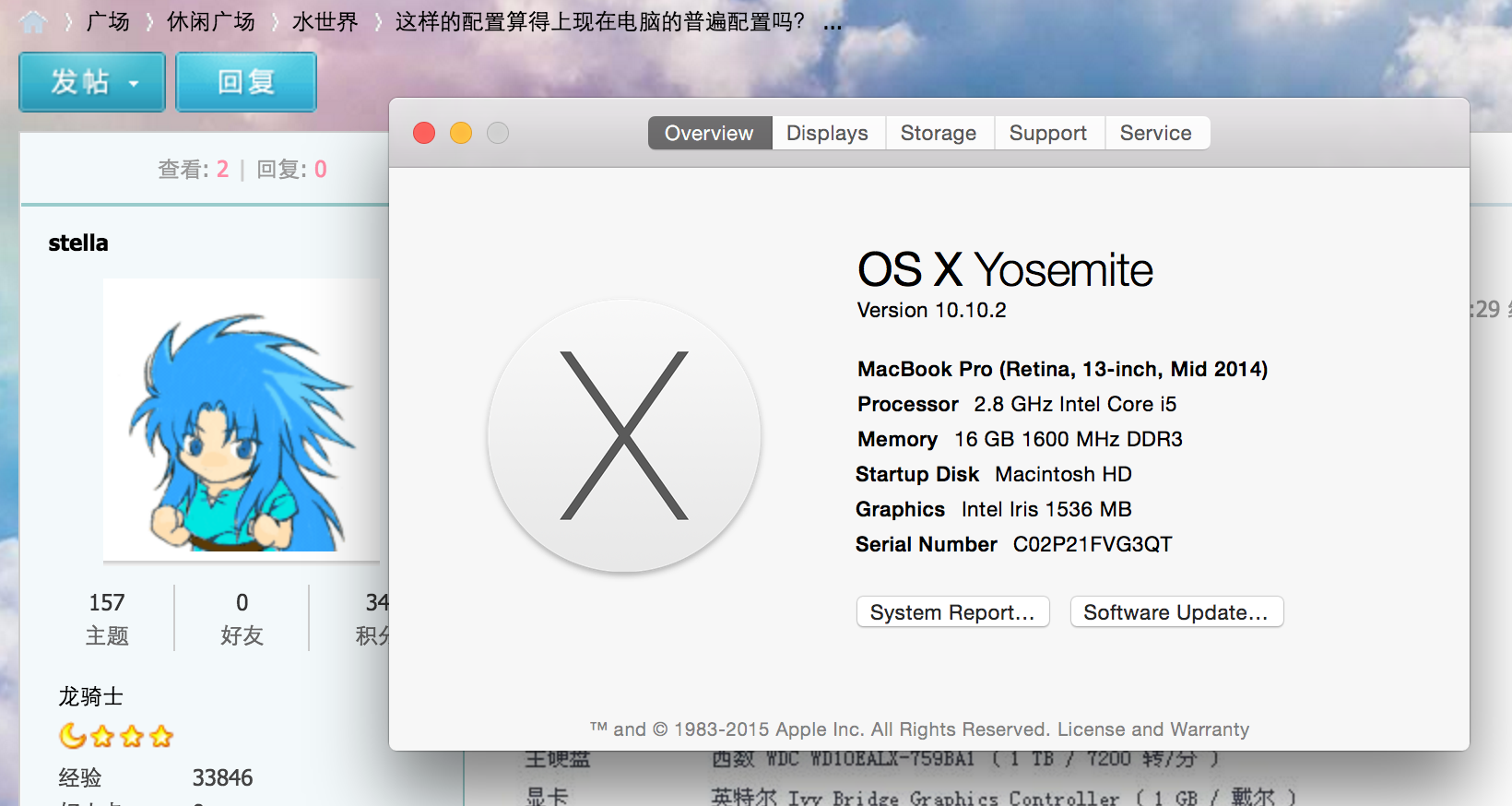Click the 龙骑士 user rank
This screenshot has height=806, width=1512.
[90, 696]
